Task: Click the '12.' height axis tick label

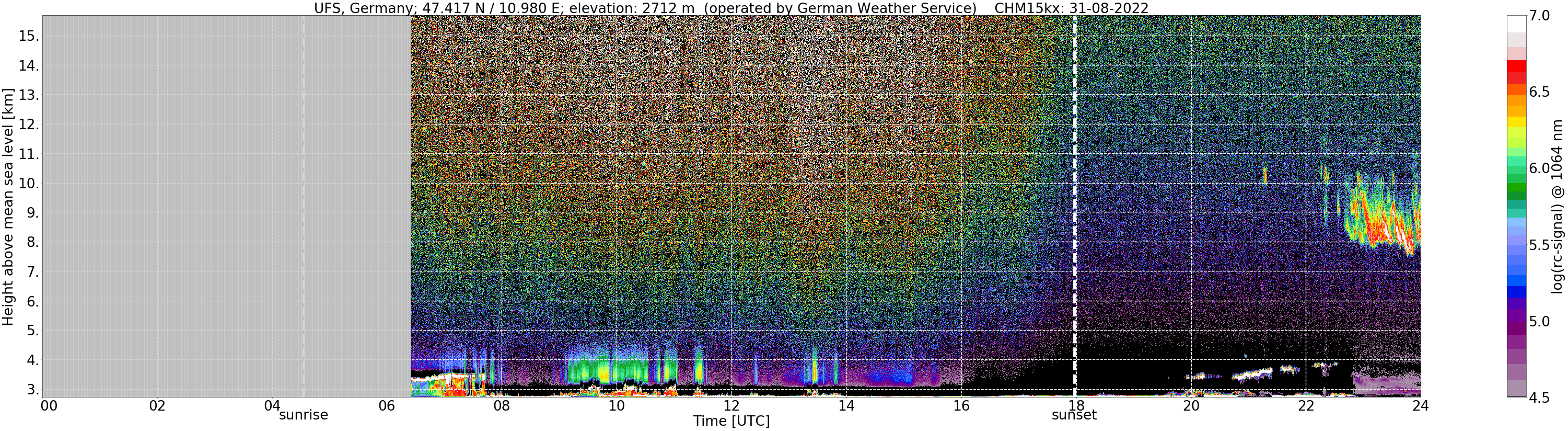Action: click(x=29, y=124)
